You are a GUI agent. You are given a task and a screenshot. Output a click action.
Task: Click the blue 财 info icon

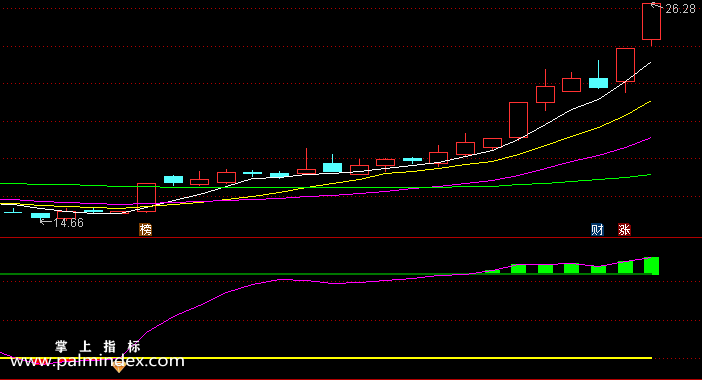pos(597,230)
